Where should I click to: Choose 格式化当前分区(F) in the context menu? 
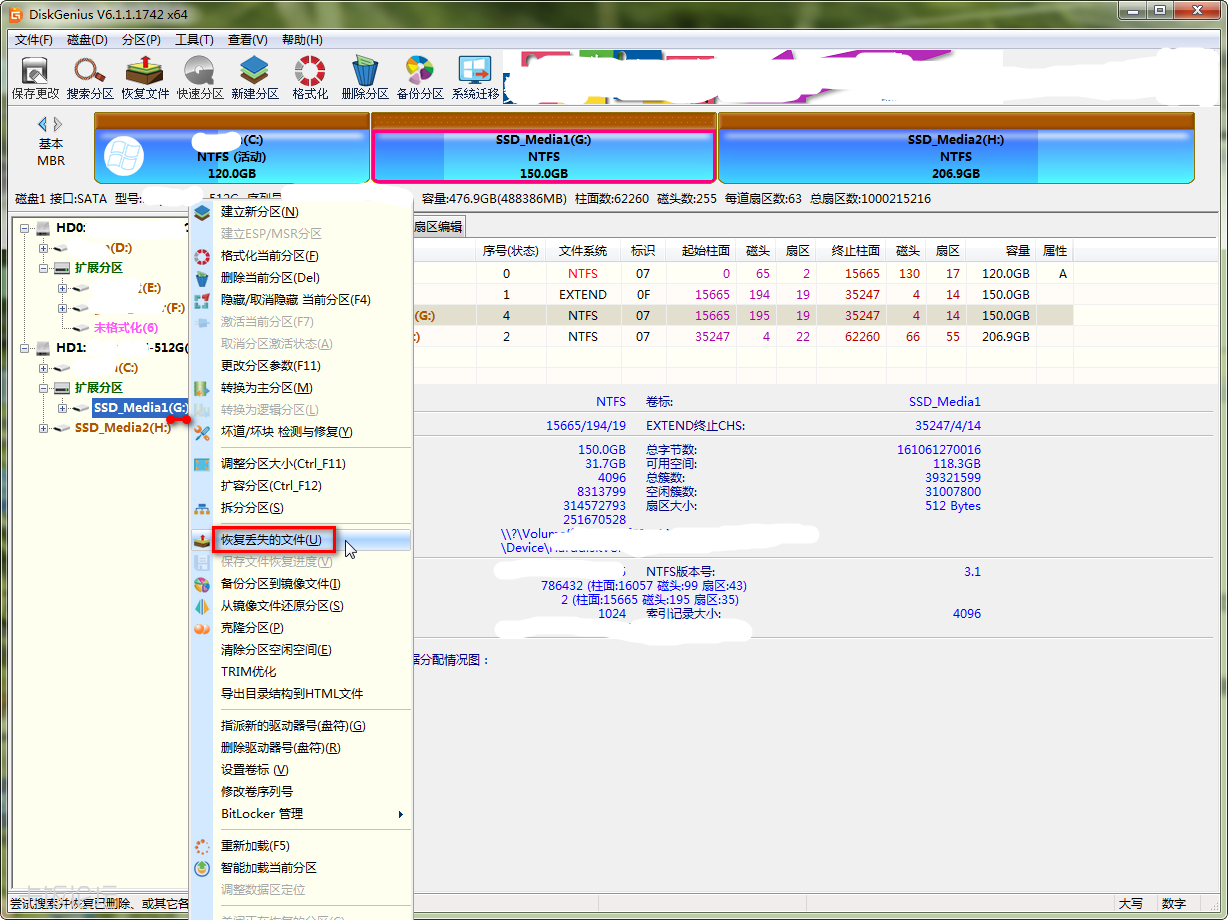301,256
